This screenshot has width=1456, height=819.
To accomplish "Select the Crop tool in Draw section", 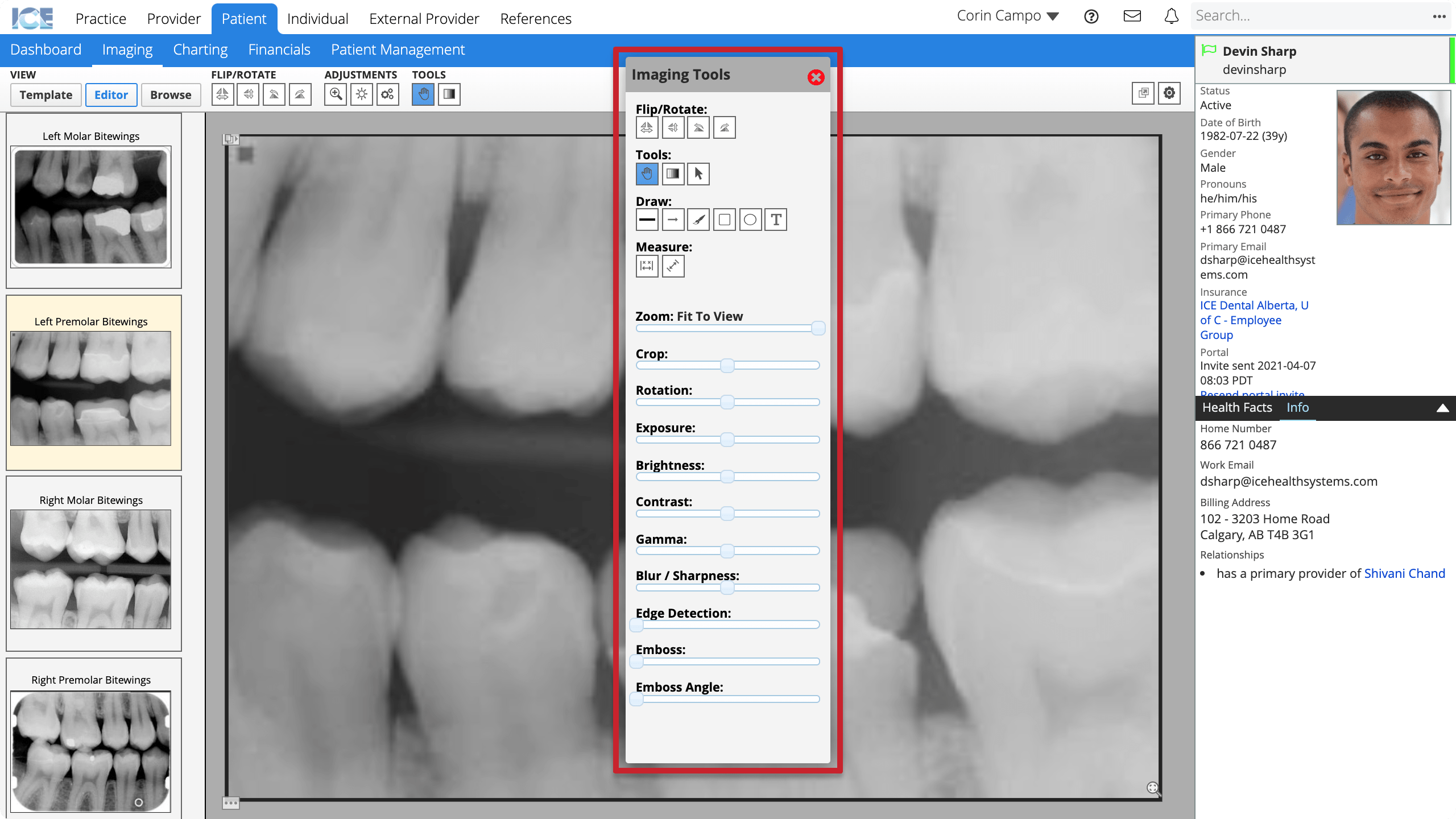I will 724,220.
